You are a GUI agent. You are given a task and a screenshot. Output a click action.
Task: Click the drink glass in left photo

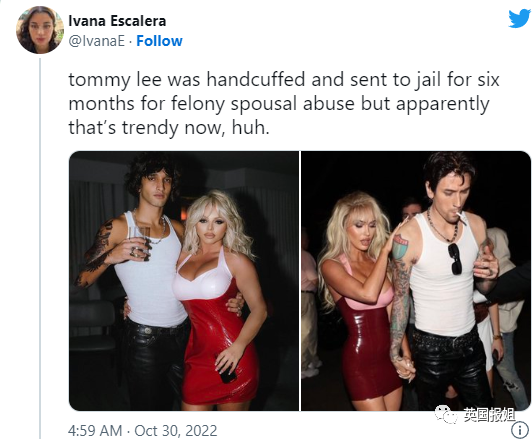click(139, 240)
